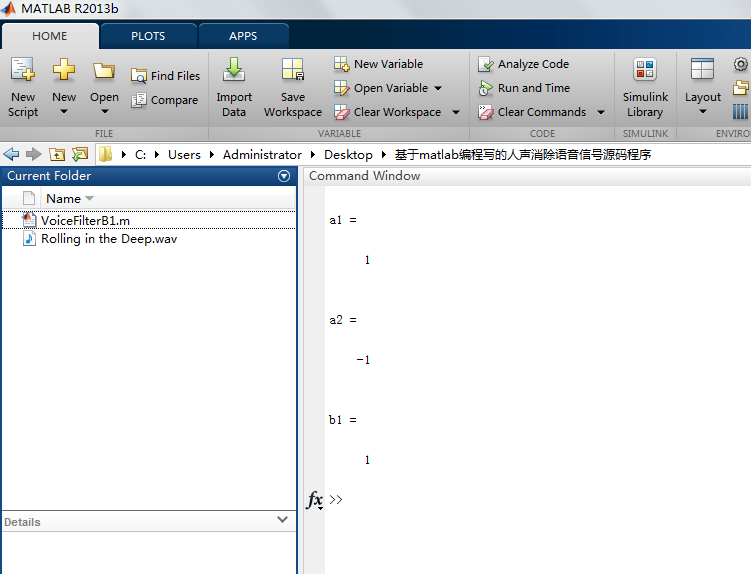The image size is (751, 574).
Task: Click the VoiceFilterB1.m file icon
Action: coord(29,220)
